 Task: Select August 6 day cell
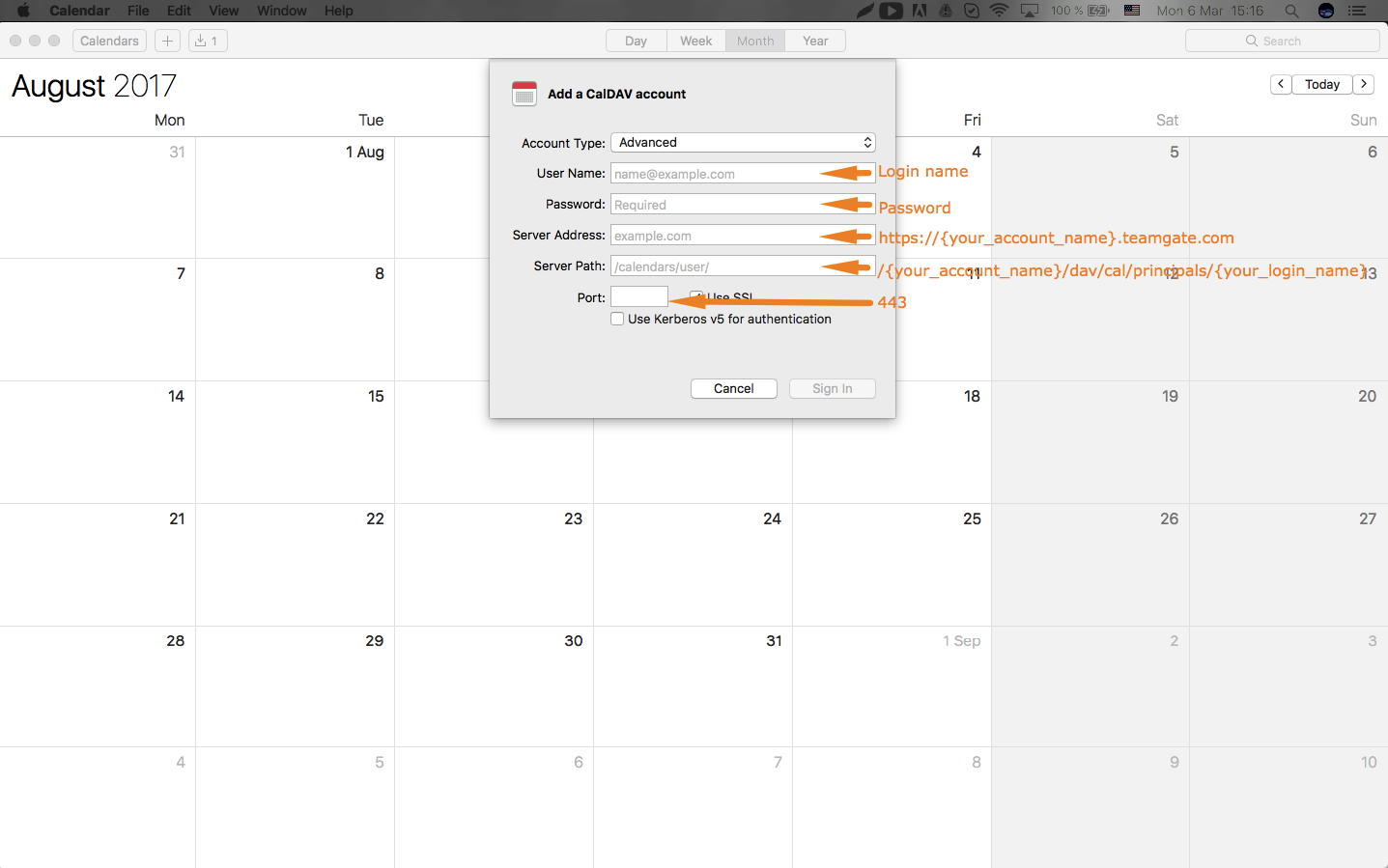pyautogui.click(x=1289, y=197)
